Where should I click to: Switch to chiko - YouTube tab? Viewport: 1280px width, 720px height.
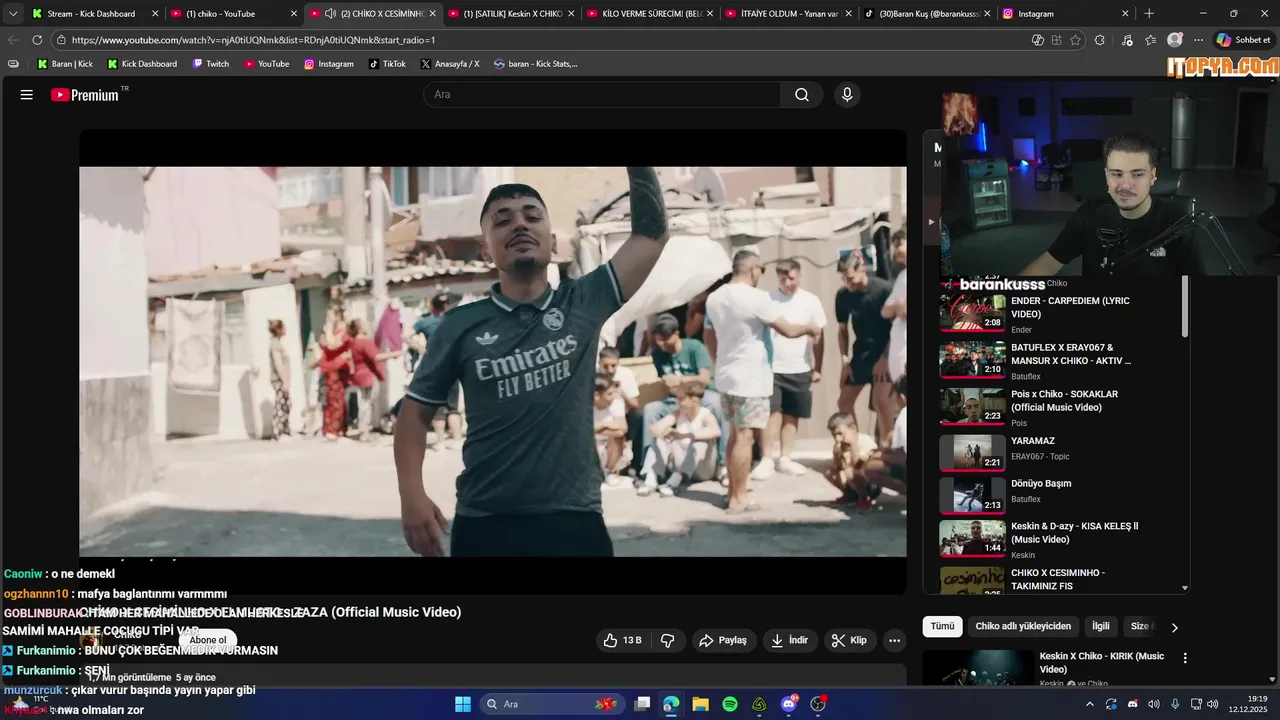pyautogui.click(x=234, y=14)
